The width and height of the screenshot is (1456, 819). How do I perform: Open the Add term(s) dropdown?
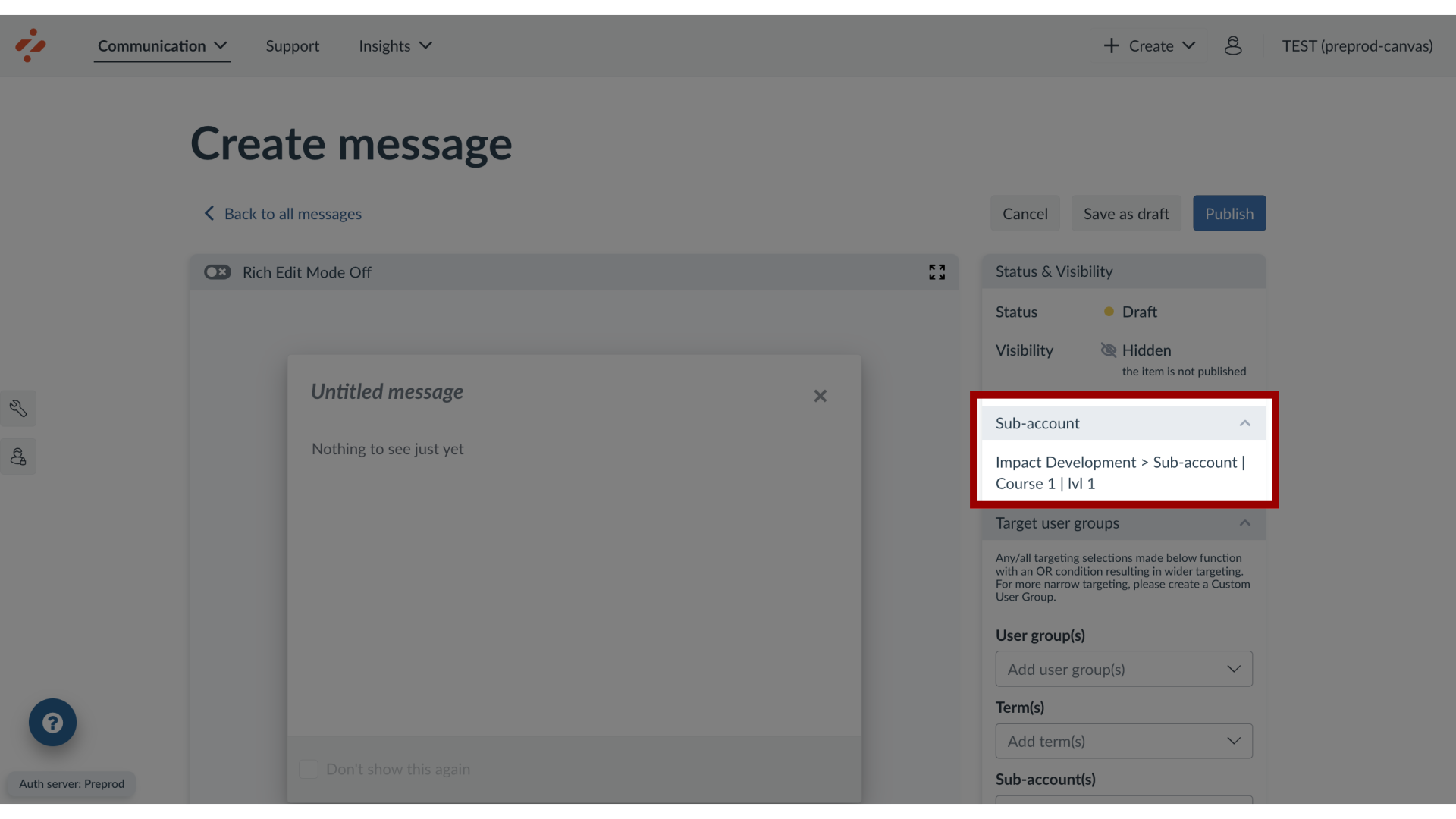click(1124, 741)
